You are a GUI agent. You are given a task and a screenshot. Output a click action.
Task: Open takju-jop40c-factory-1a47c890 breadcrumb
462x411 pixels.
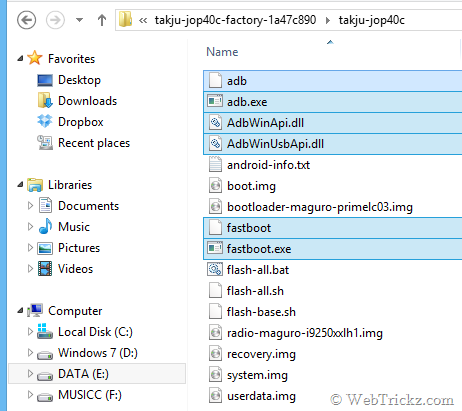pos(235,20)
